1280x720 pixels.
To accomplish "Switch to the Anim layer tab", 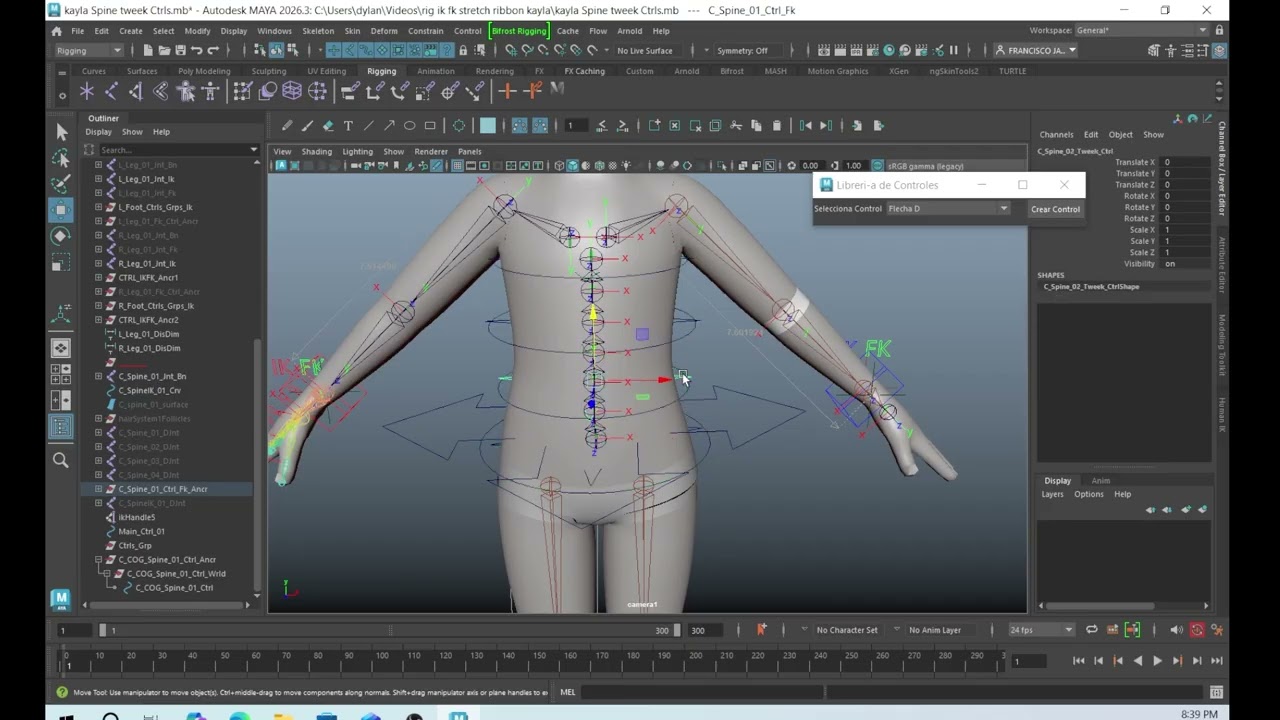I will 1101,481.
